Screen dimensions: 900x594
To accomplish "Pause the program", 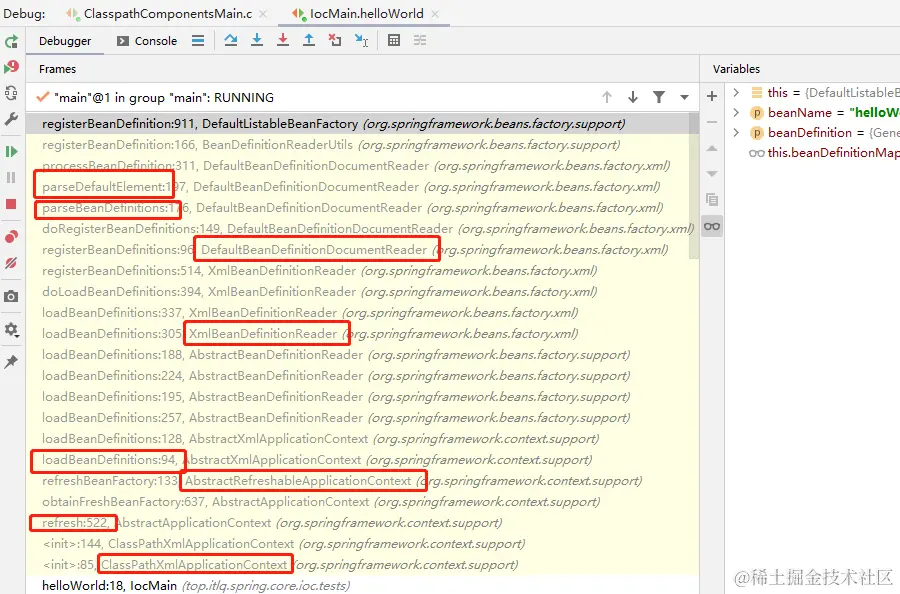I will coord(11,178).
